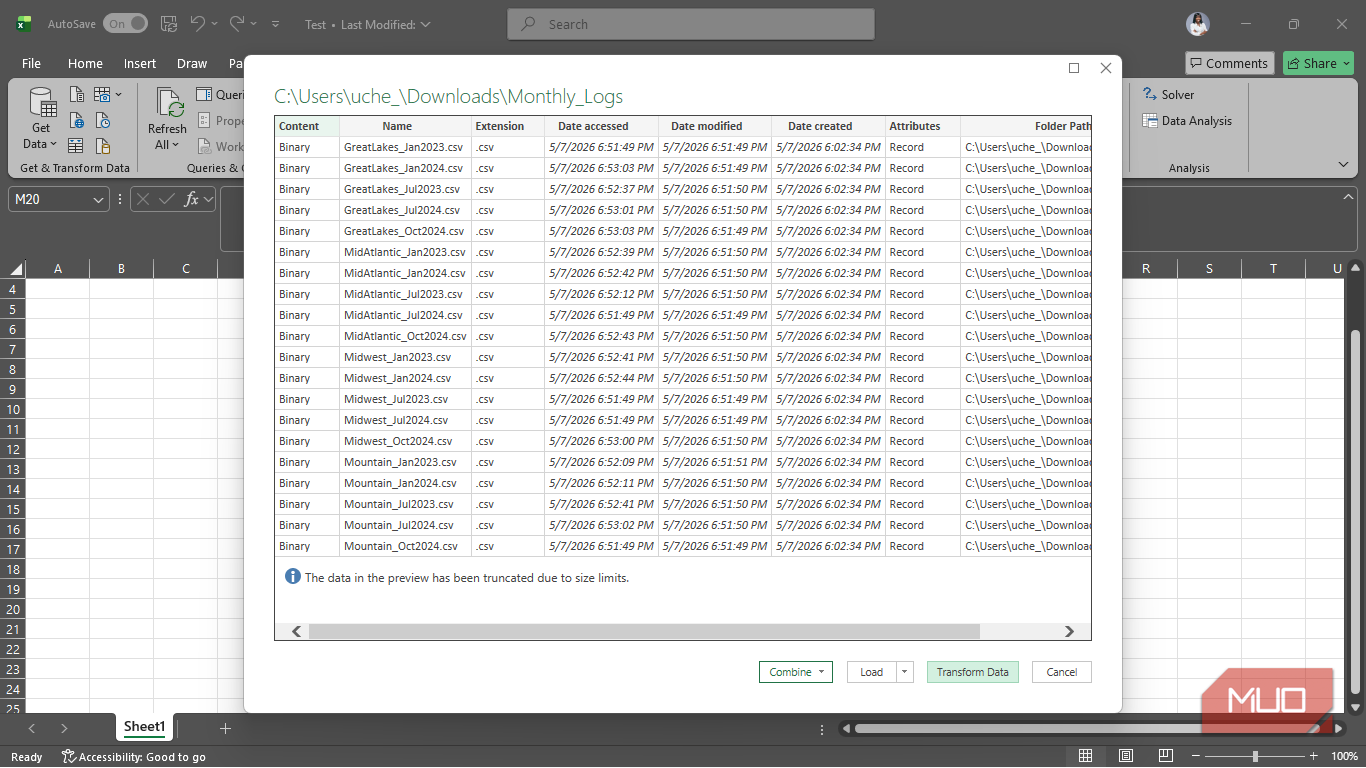This screenshot has width=1366, height=768.
Task: Click the Undo icon
Action: 198,24
